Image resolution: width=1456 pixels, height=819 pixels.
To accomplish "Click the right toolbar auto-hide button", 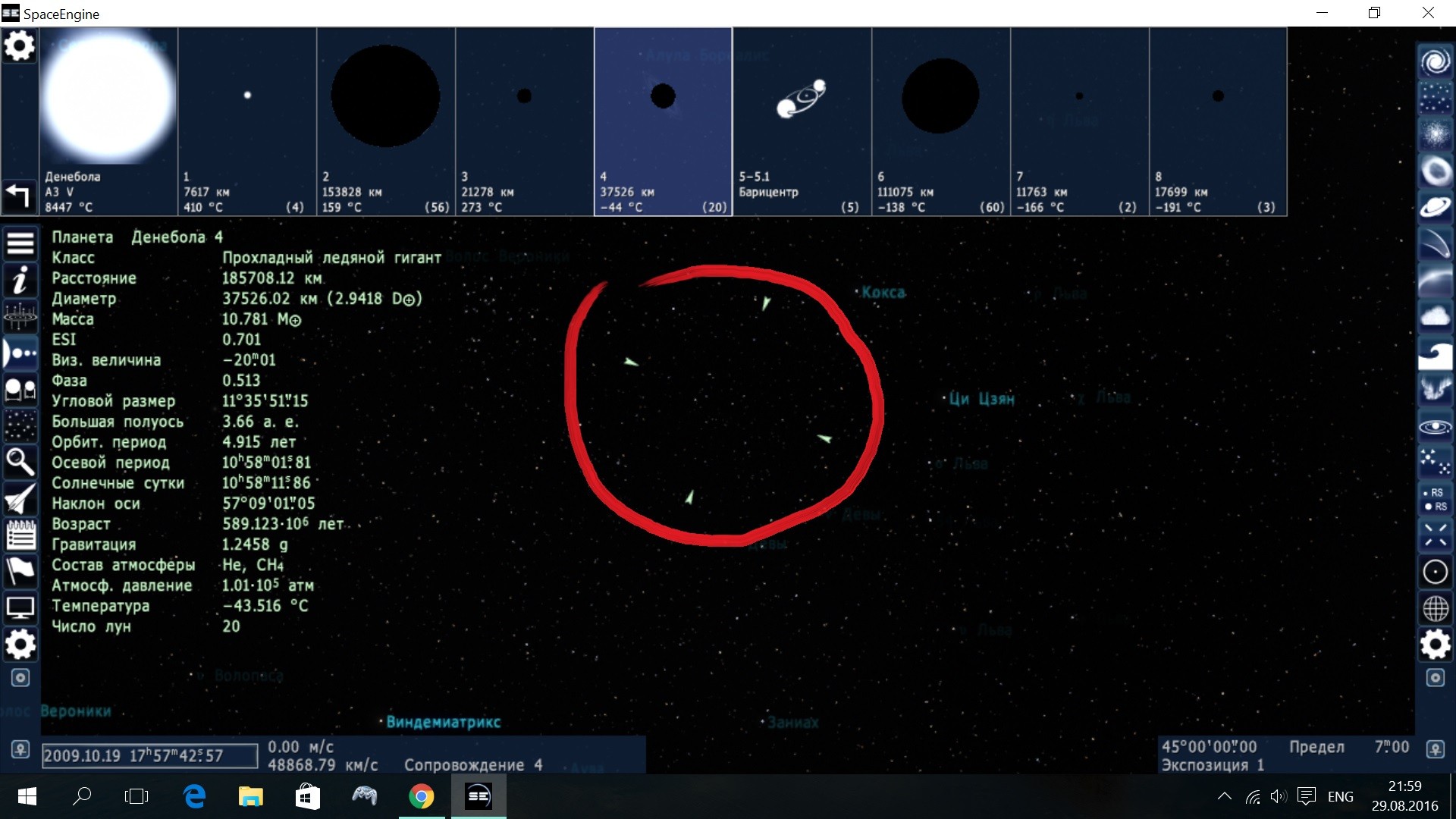I will click(x=1435, y=678).
